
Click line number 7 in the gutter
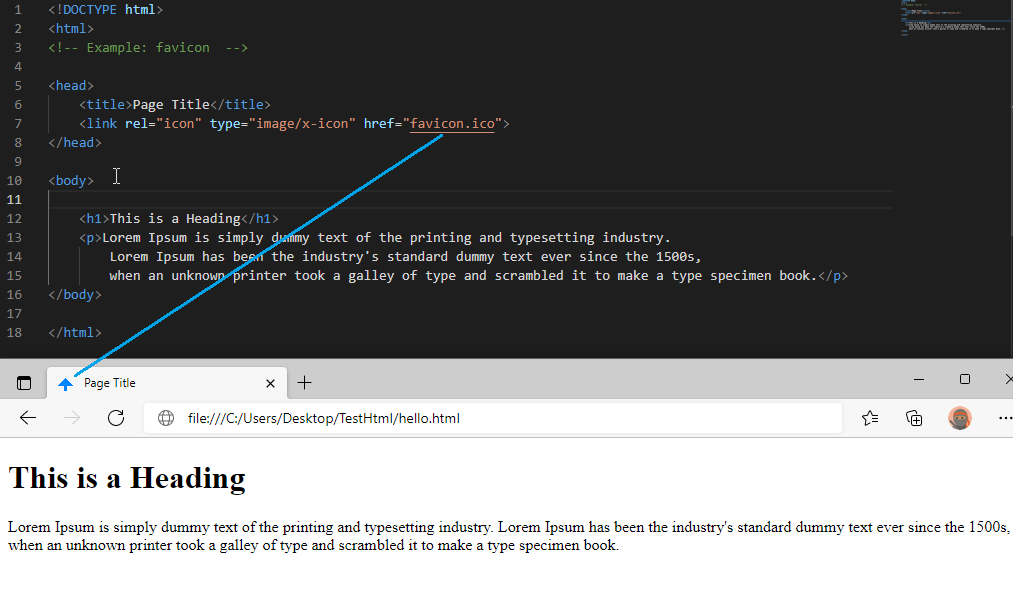point(17,123)
